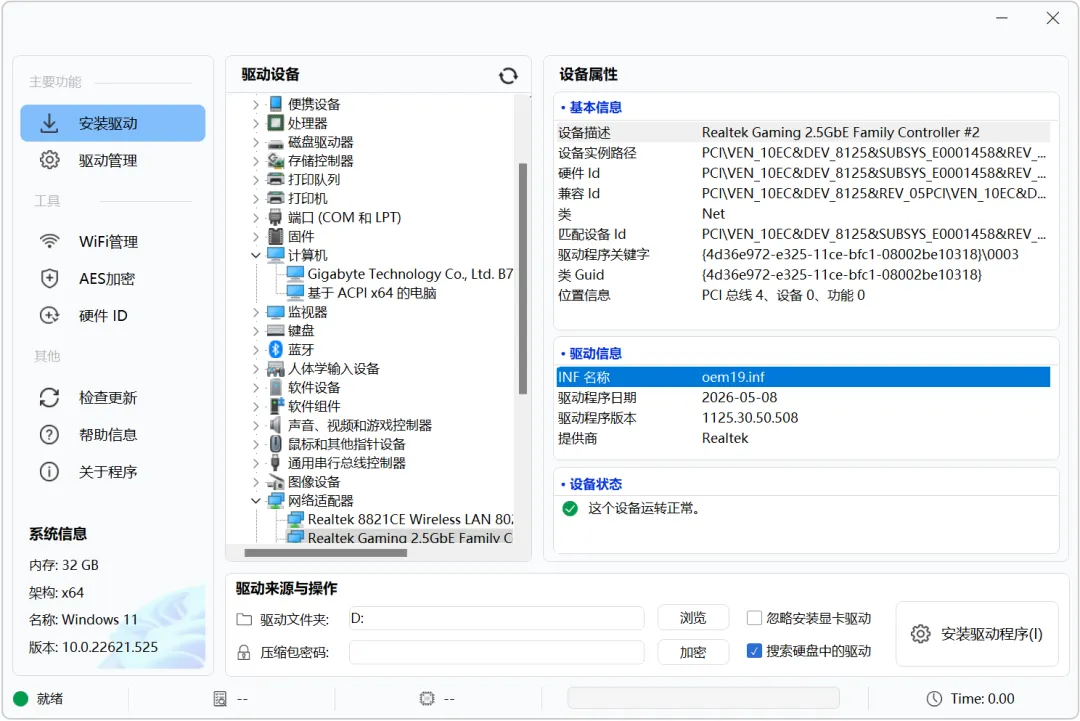This screenshot has width=1080, height=721.
Task: Open 帮助信息 in the sidebar
Action: pyautogui.click(x=113, y=435)
